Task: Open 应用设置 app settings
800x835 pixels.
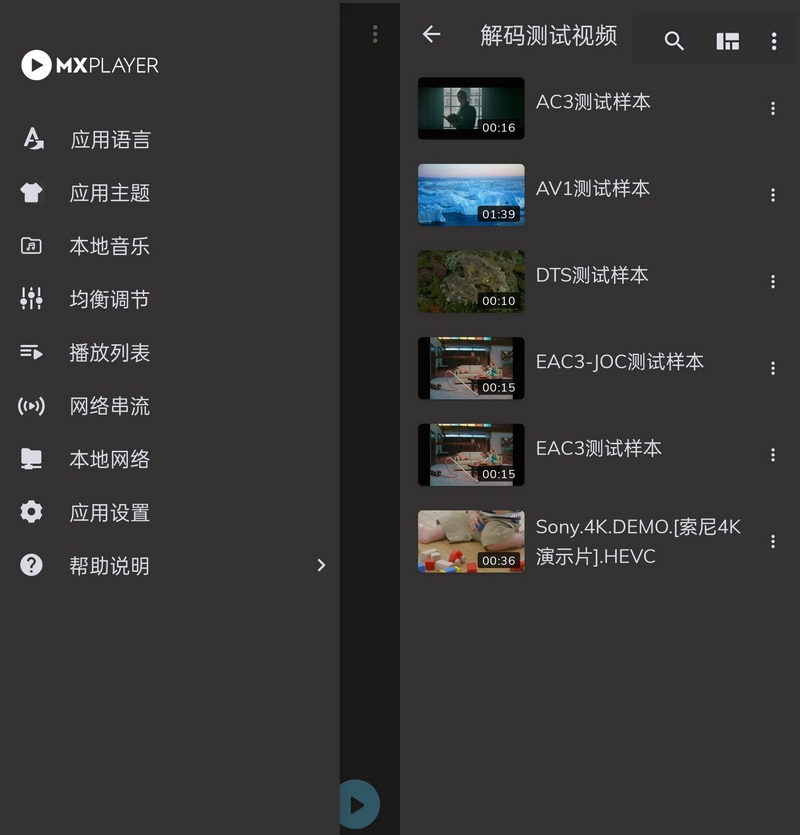Action: [x=110, y=513]
